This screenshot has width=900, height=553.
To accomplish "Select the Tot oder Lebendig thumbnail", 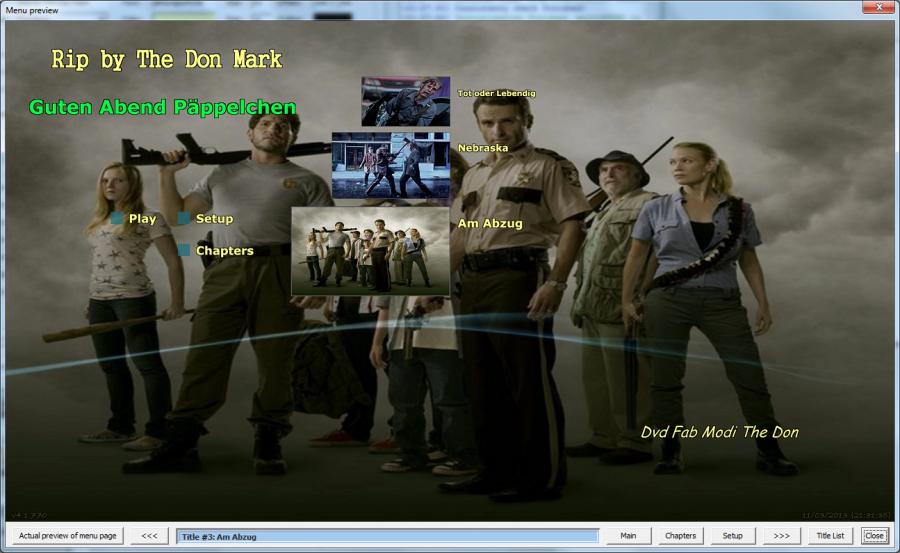I will 406,101.
